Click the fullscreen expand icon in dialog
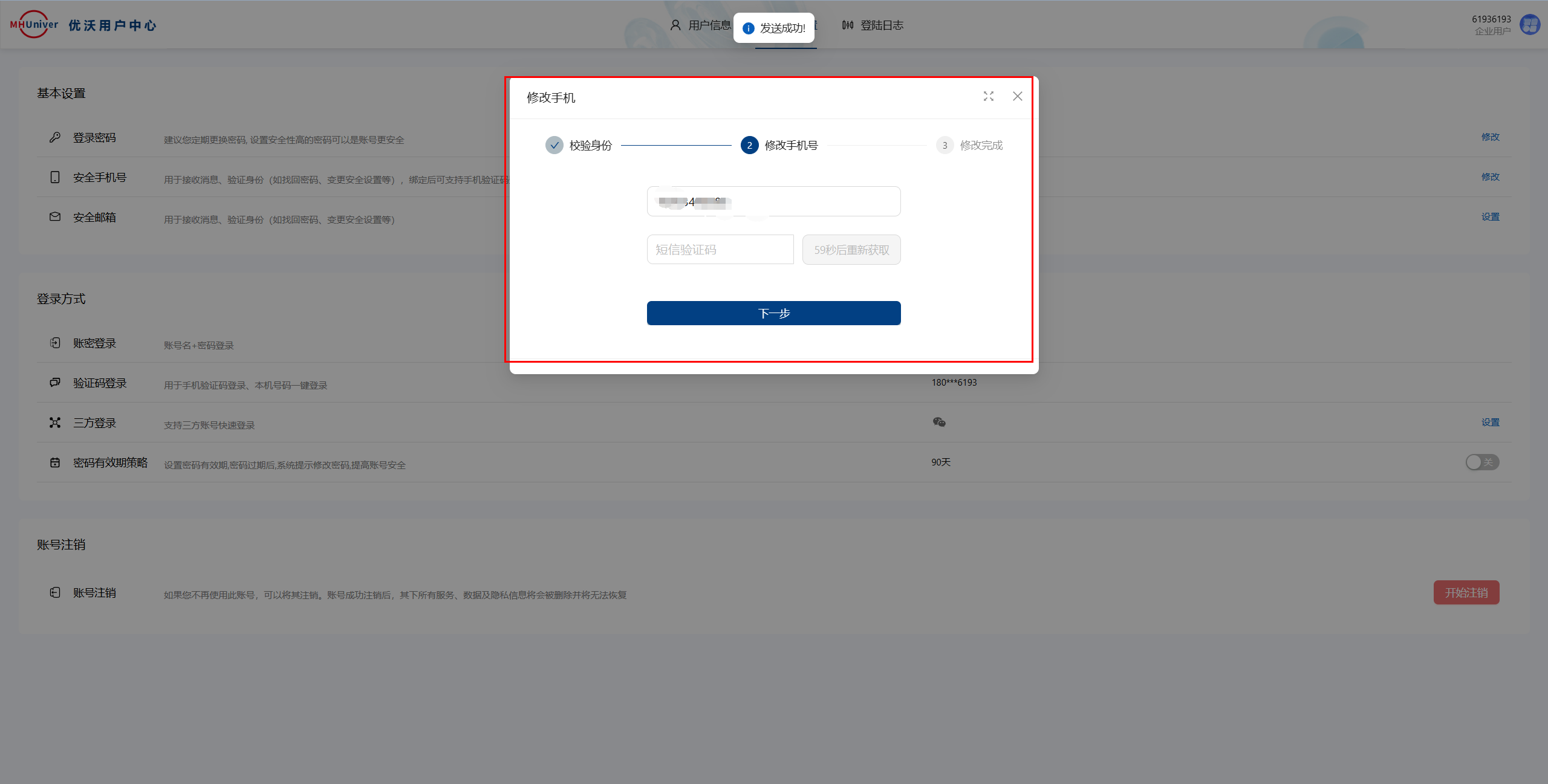 point(989,96)
